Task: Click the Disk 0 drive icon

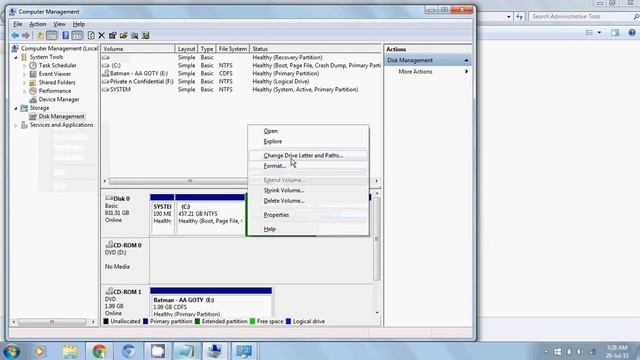Action: coord(109,198)
